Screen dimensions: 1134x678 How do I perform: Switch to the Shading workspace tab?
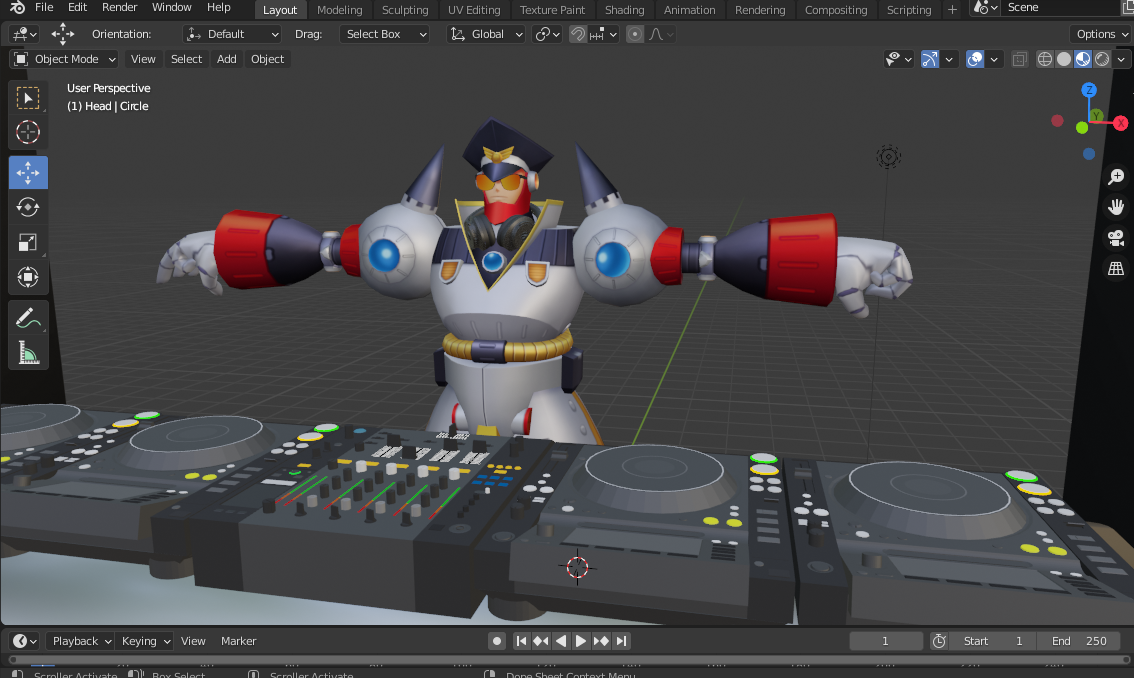(x=624, y=10)
